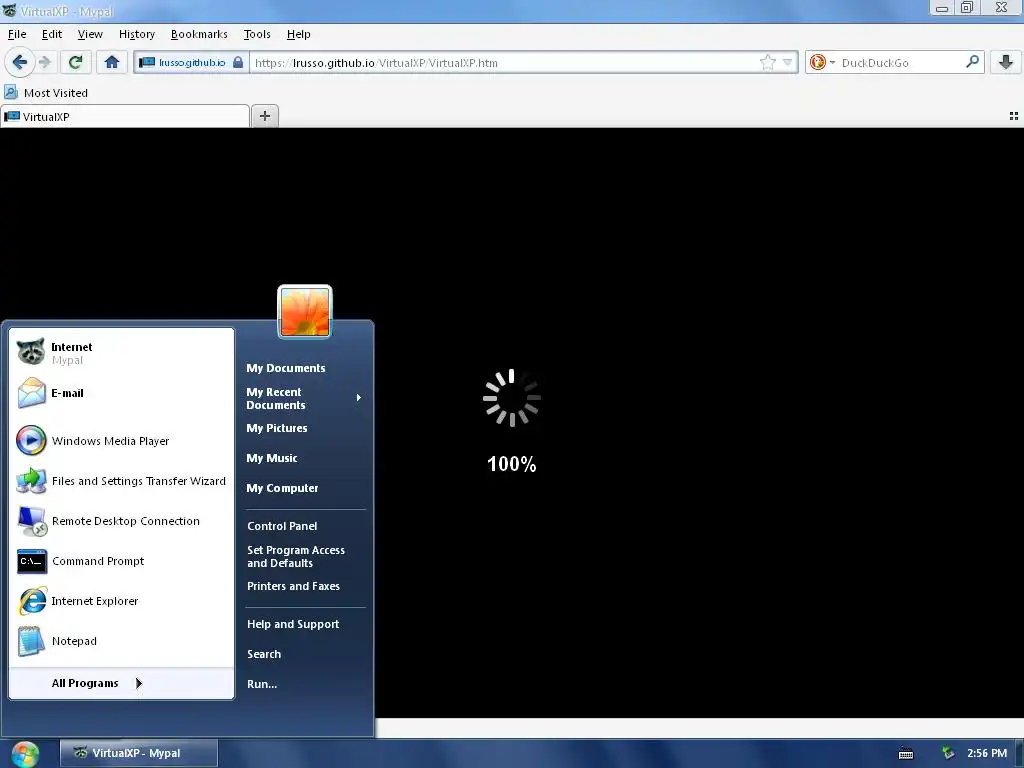Reload the page with the refresh icon

pos(76,62)
